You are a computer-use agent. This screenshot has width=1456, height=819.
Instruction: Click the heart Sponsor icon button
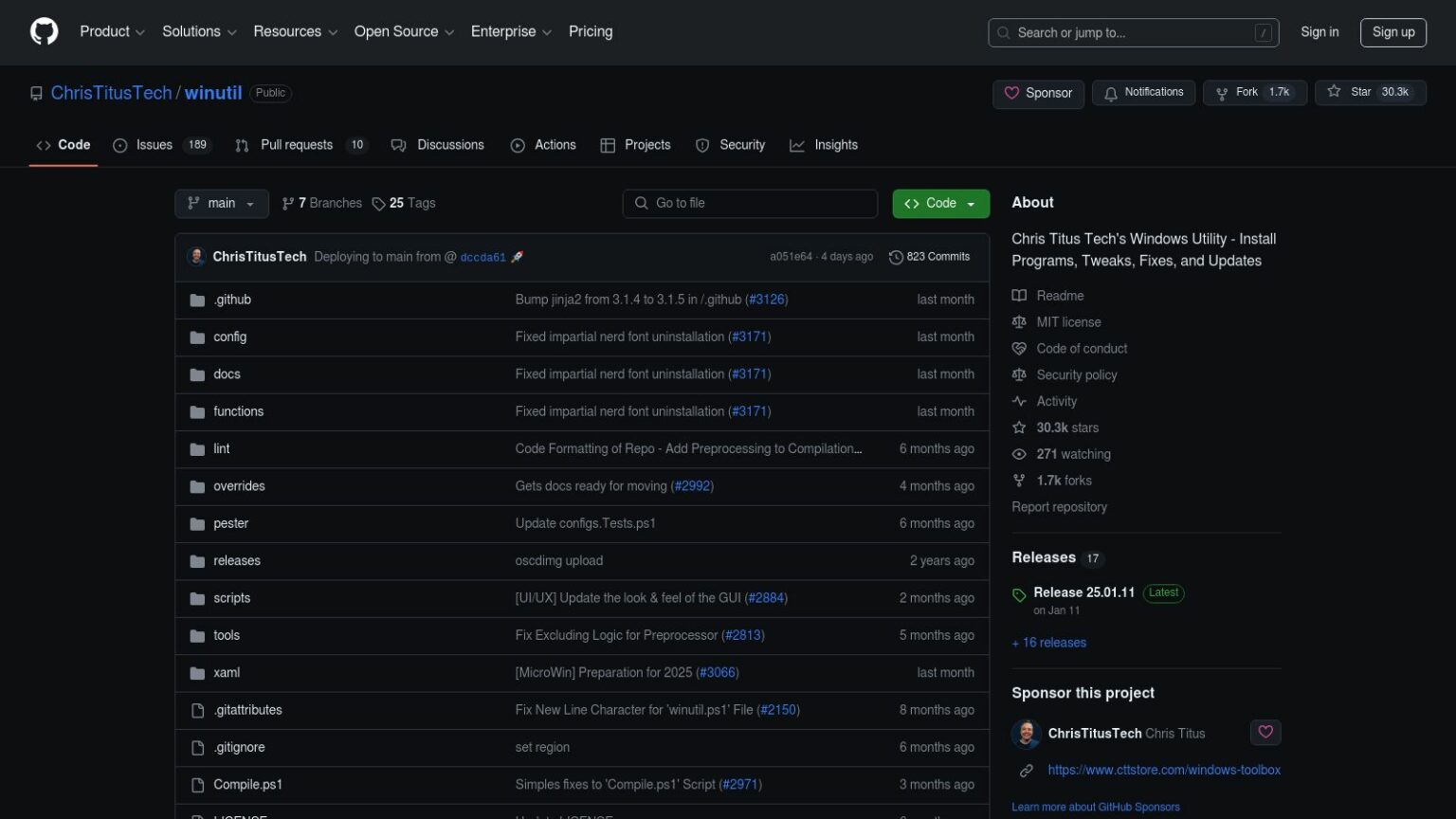tap(1038, 93)
